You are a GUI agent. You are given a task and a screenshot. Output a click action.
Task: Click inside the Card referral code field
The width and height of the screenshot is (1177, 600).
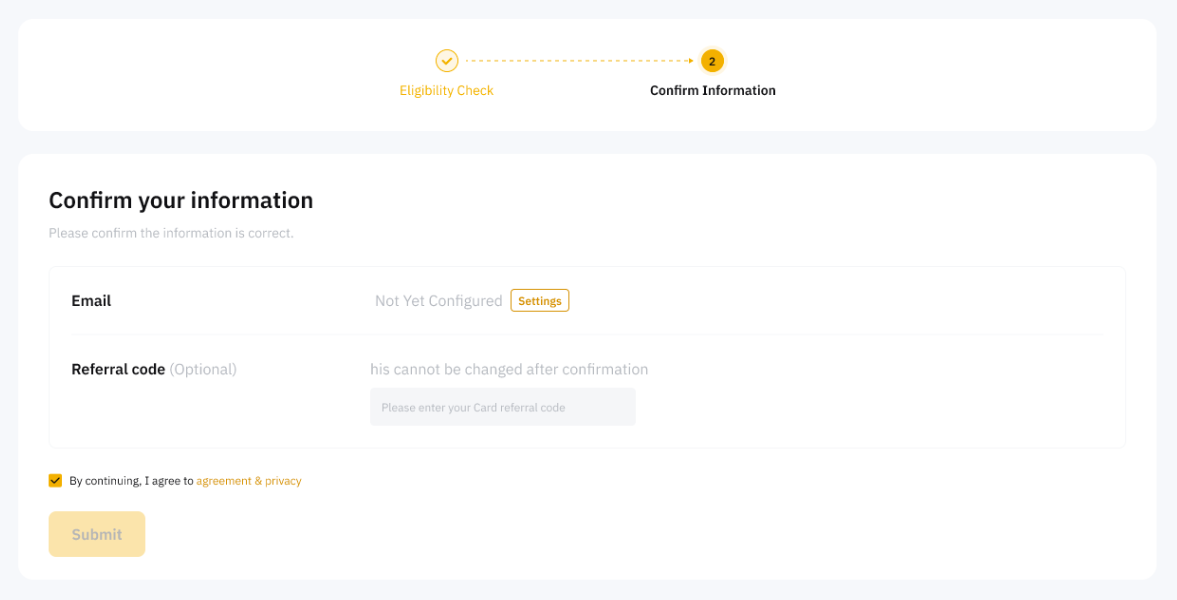click(x=502, y=406)
